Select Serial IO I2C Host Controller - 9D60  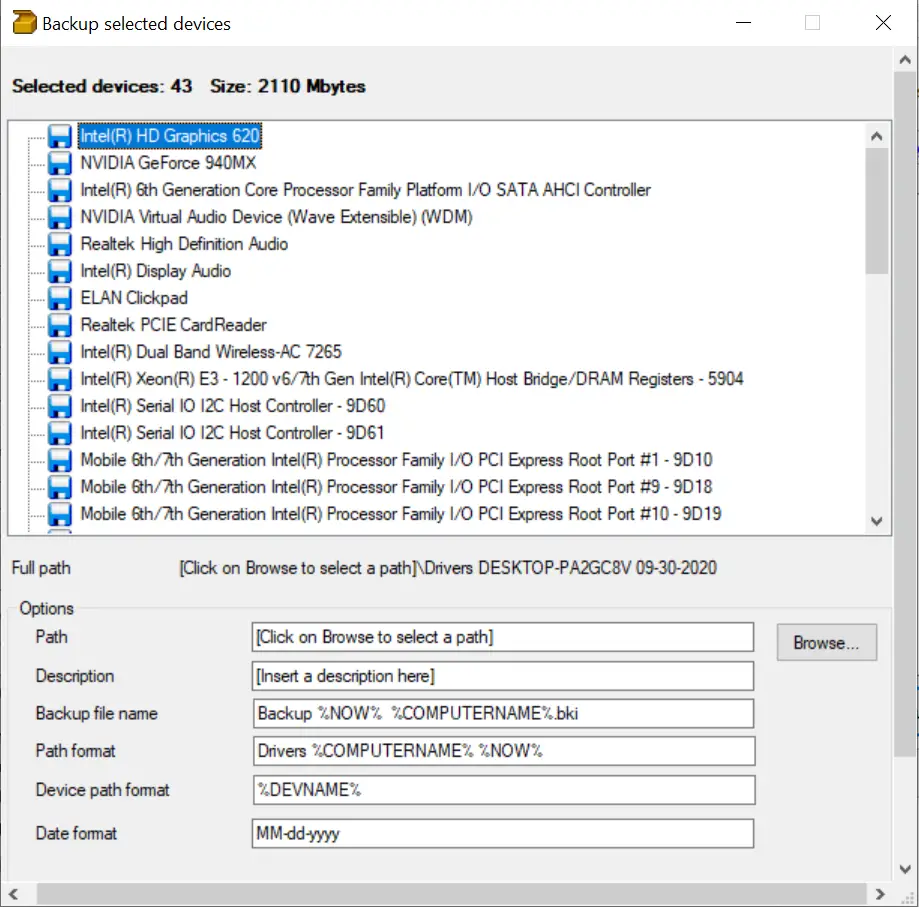(232, 405)
